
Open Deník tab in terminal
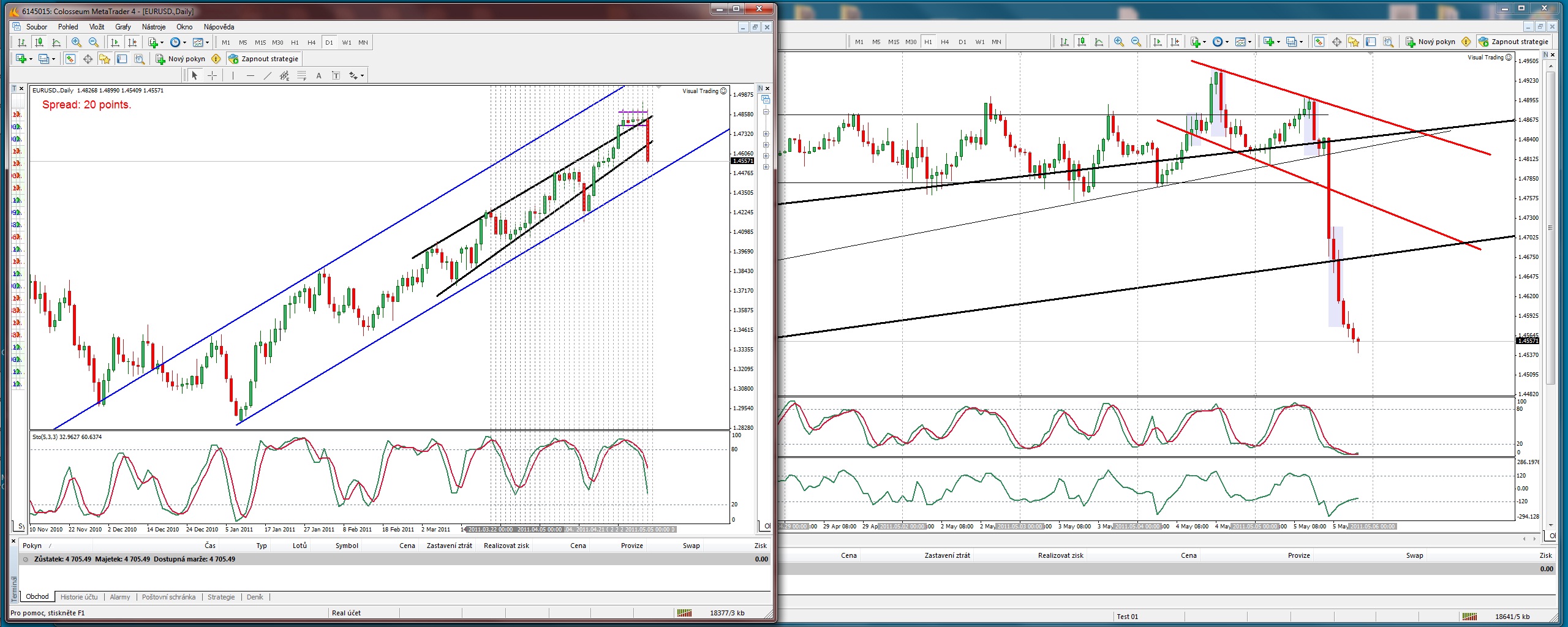click(255, 597)
